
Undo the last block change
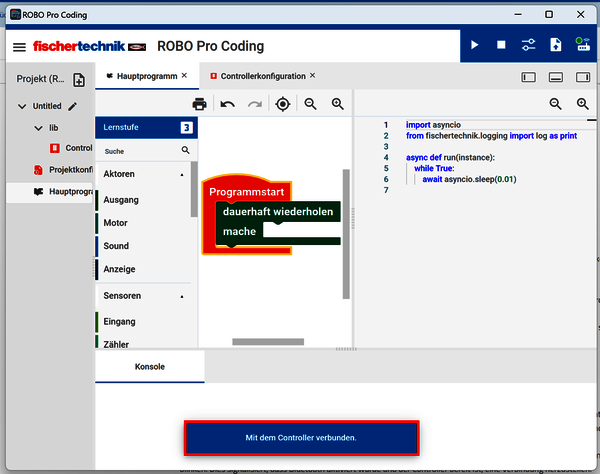[228, 104]
